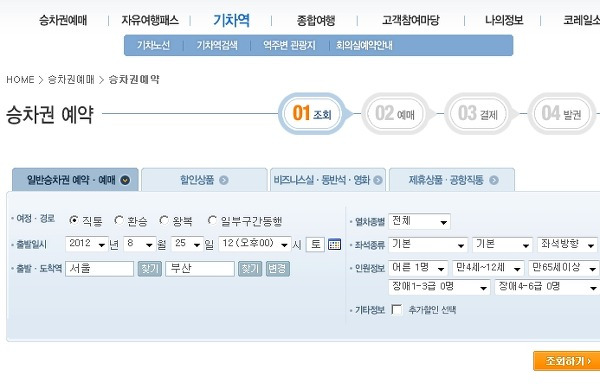
Task: Click 찾기 button next to 서울 field
Action: click(150, 269)
